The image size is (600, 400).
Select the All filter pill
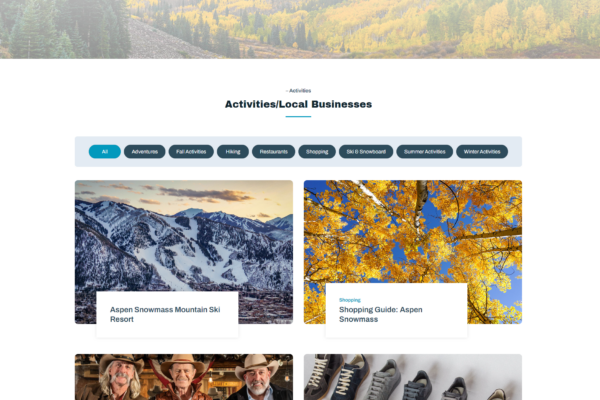click(x=104, y=152)
